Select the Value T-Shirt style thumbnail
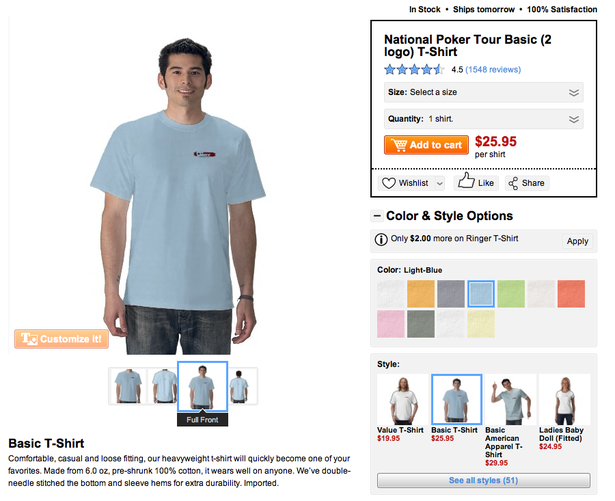This screenshot has height=501, width=615. coord(402,400)
